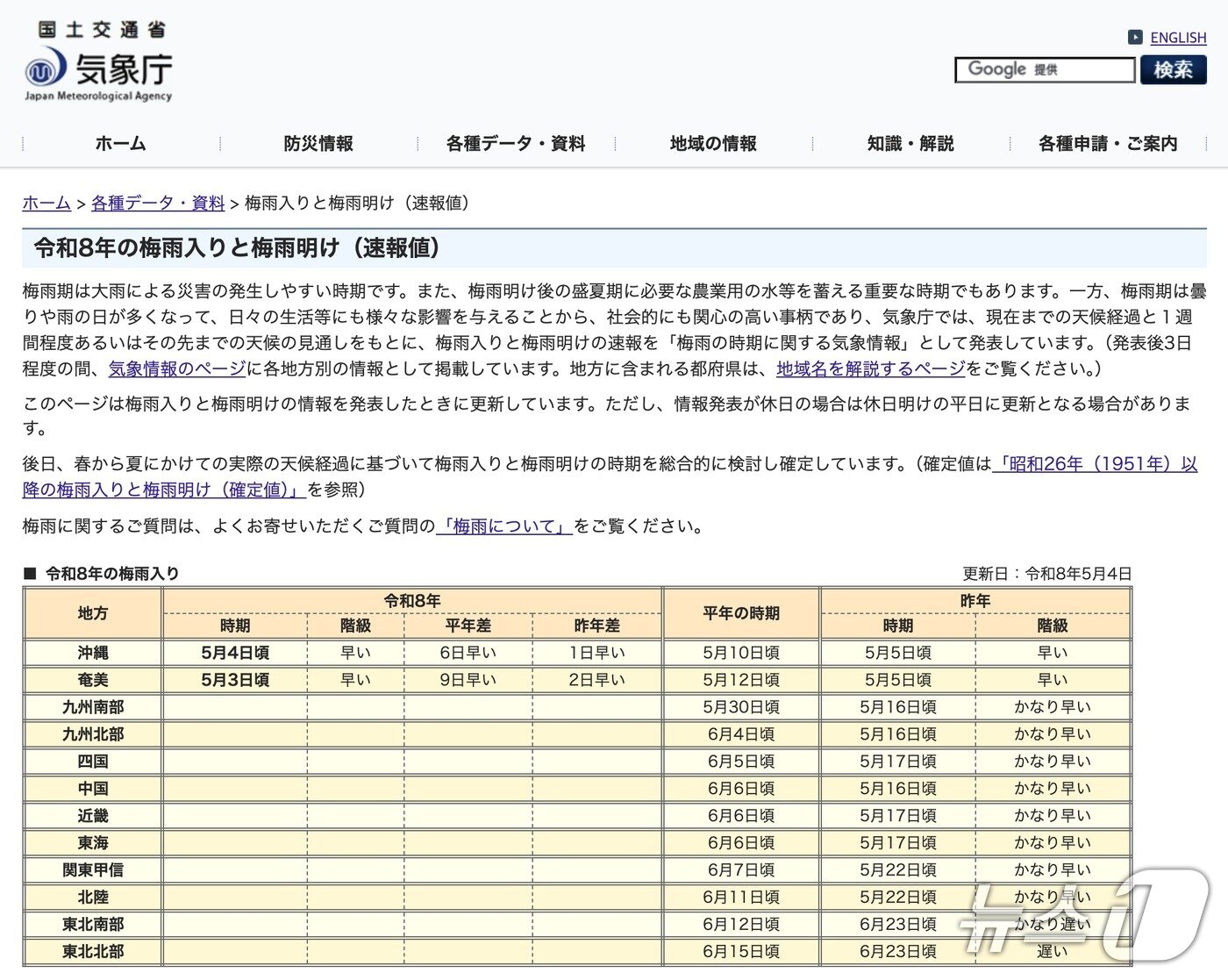Open the 気象情報のページ link

pos(177,369)
